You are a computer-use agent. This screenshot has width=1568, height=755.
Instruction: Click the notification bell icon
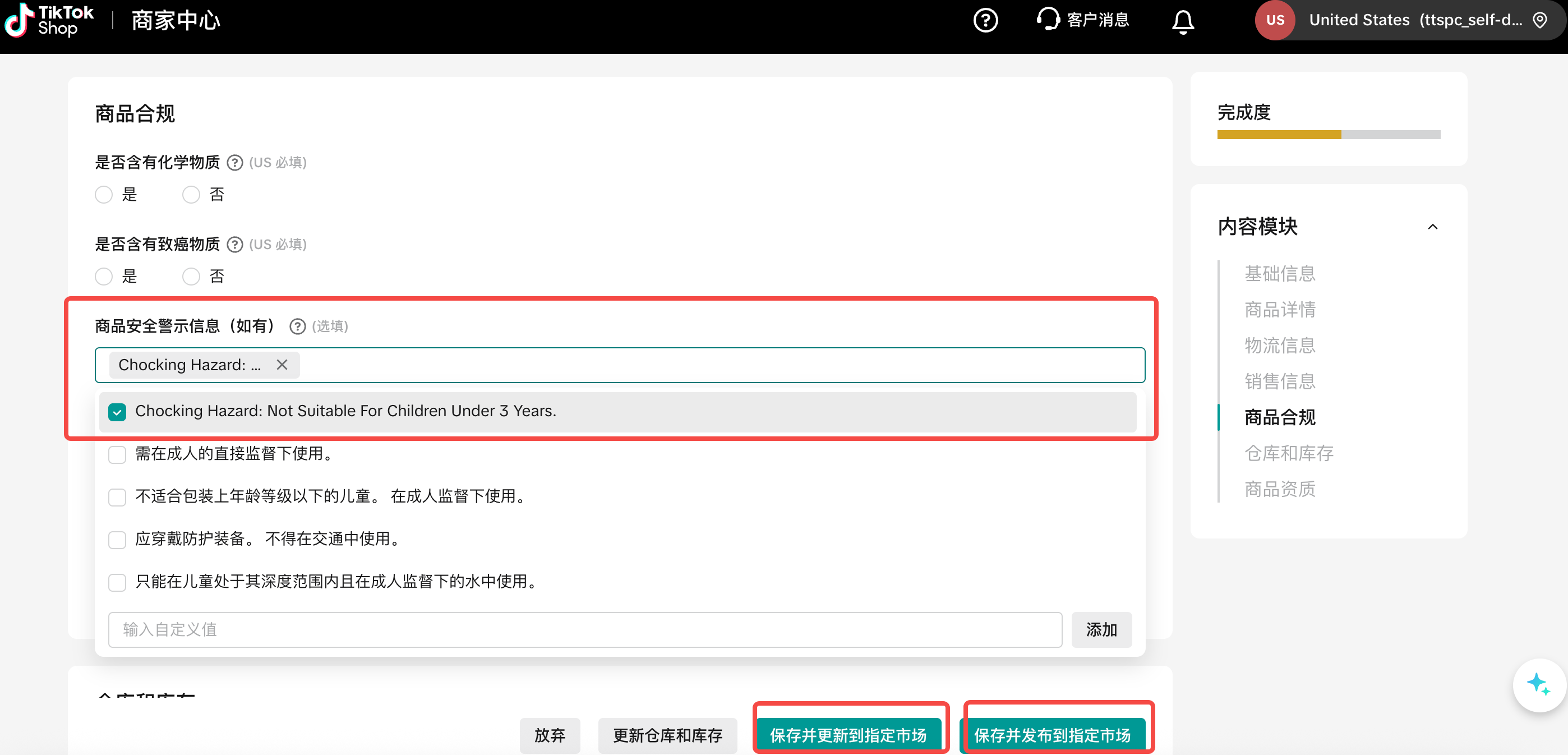1182,22
